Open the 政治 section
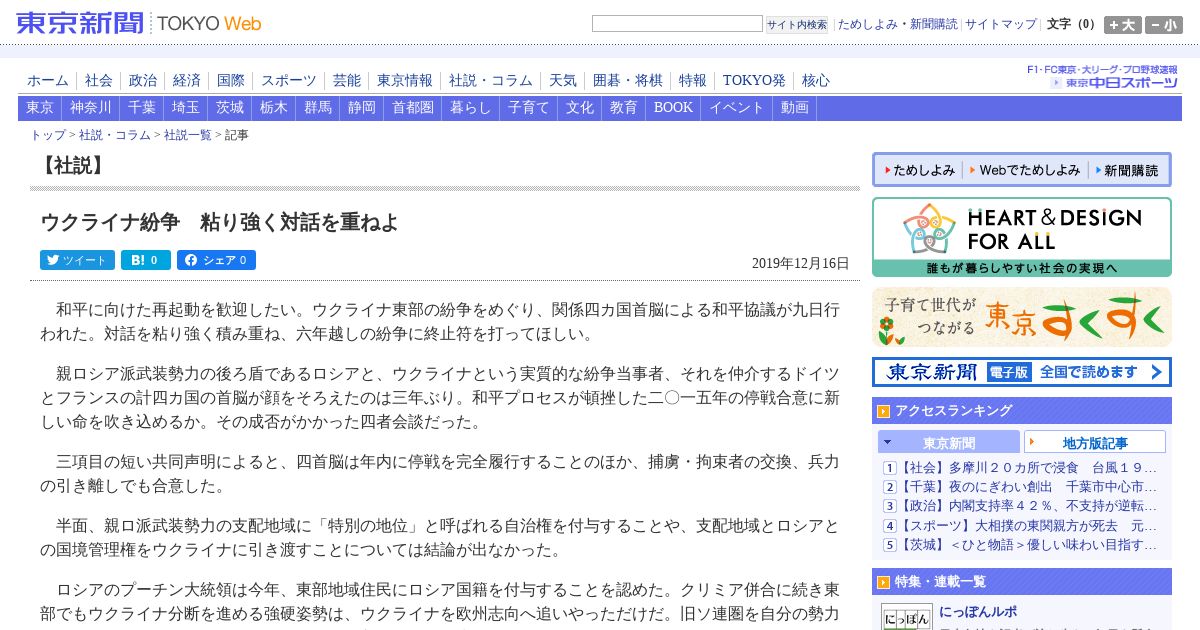 point(143,80)
